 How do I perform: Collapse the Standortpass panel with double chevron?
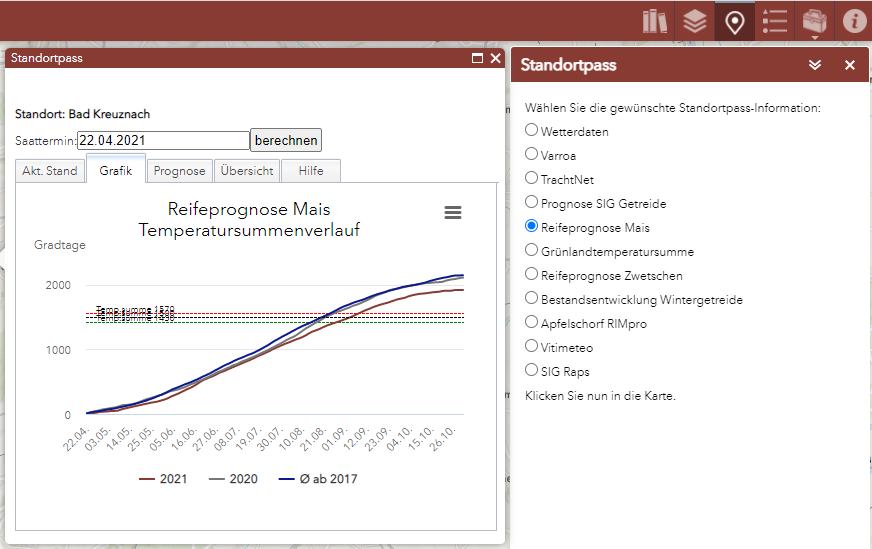[815, 65]
